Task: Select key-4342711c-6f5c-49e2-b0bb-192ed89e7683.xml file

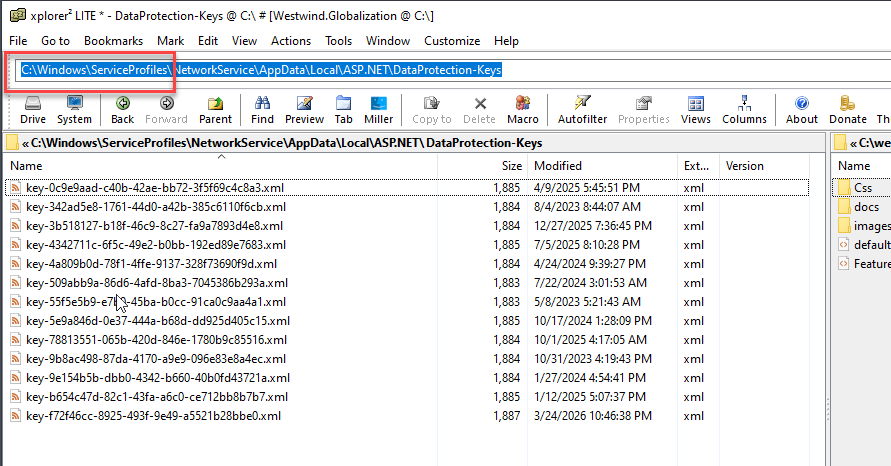Action: 156,245
